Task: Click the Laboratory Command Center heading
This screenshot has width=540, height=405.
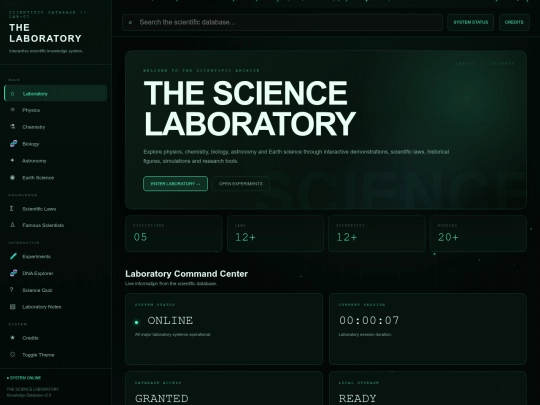Action: click(x=186, y=274)
